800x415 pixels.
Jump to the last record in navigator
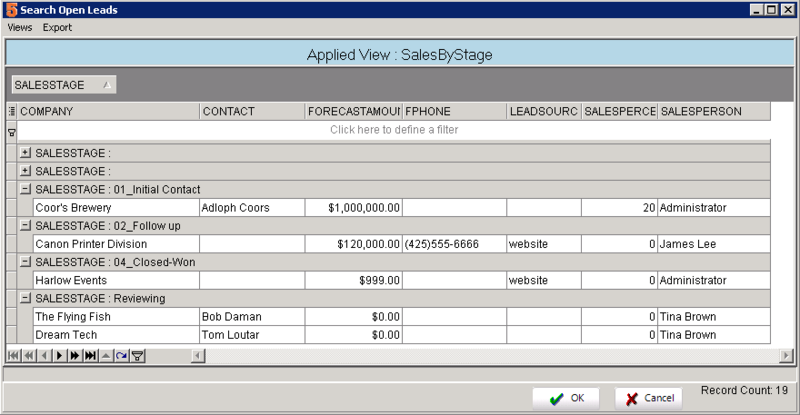click(90, 355)
